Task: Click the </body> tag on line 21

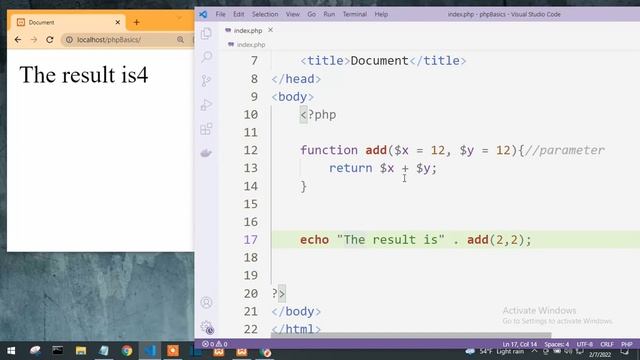Action: [296, 311]
